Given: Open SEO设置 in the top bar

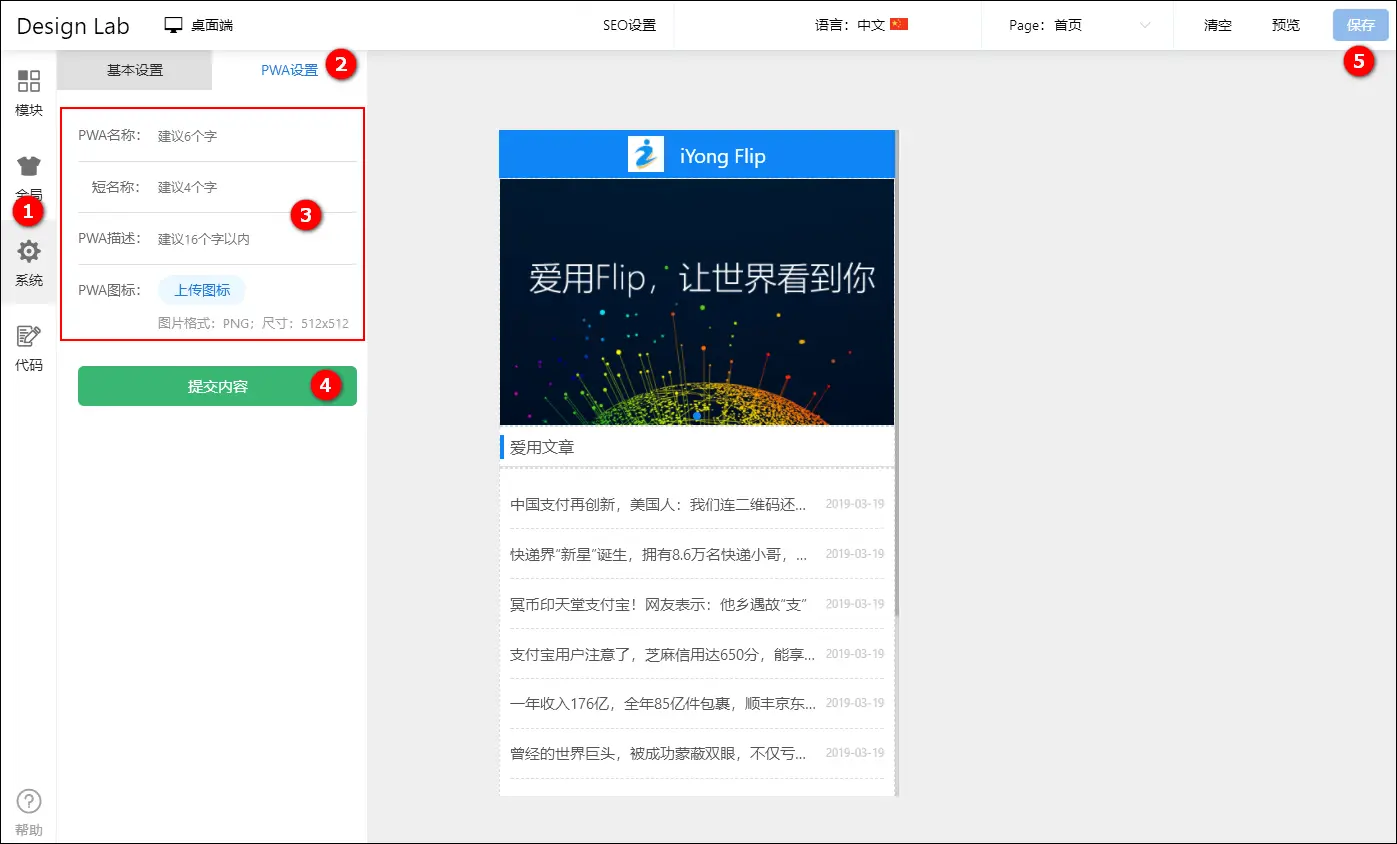Looking at the screenshot, I should tap(629, 25).
